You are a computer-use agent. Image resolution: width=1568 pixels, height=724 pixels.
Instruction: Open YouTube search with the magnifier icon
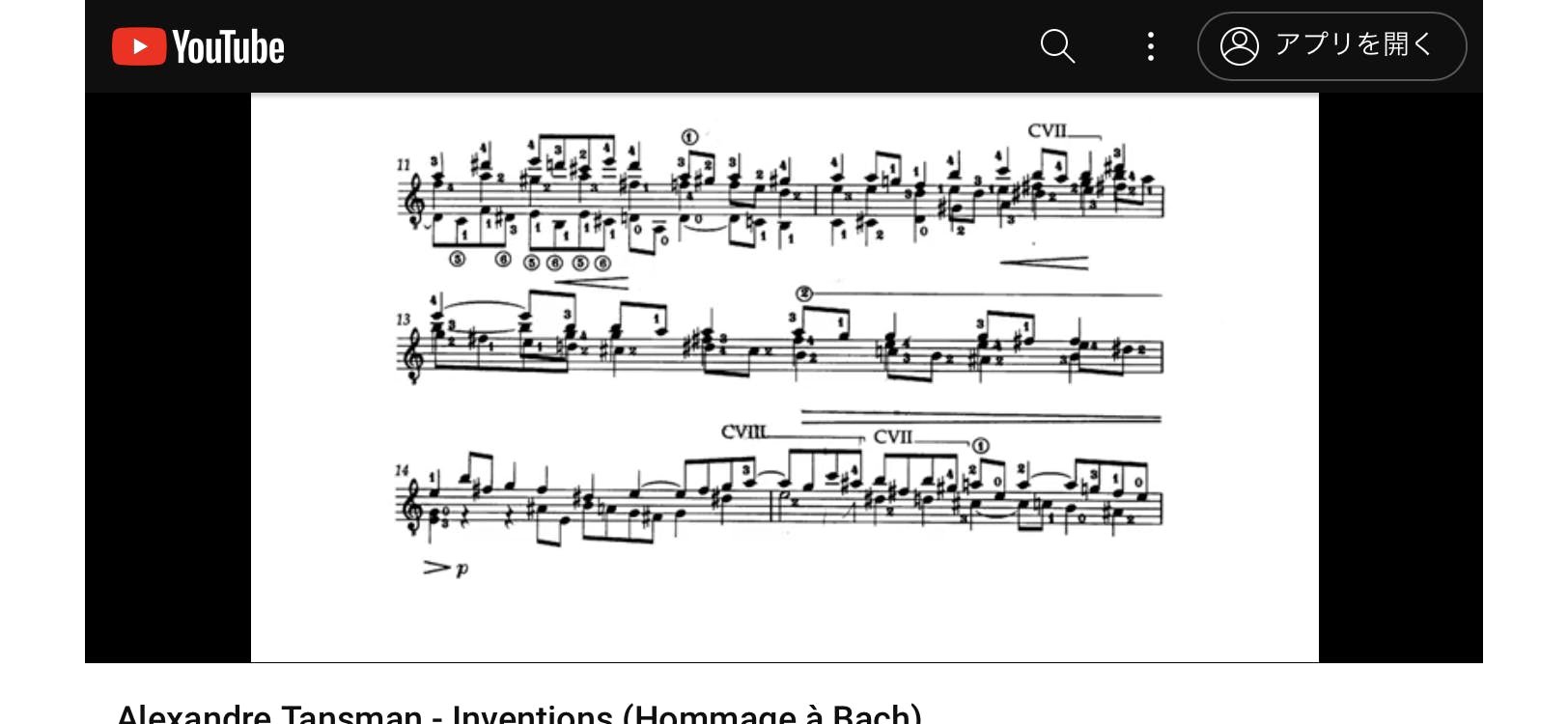click(1057, 45)
